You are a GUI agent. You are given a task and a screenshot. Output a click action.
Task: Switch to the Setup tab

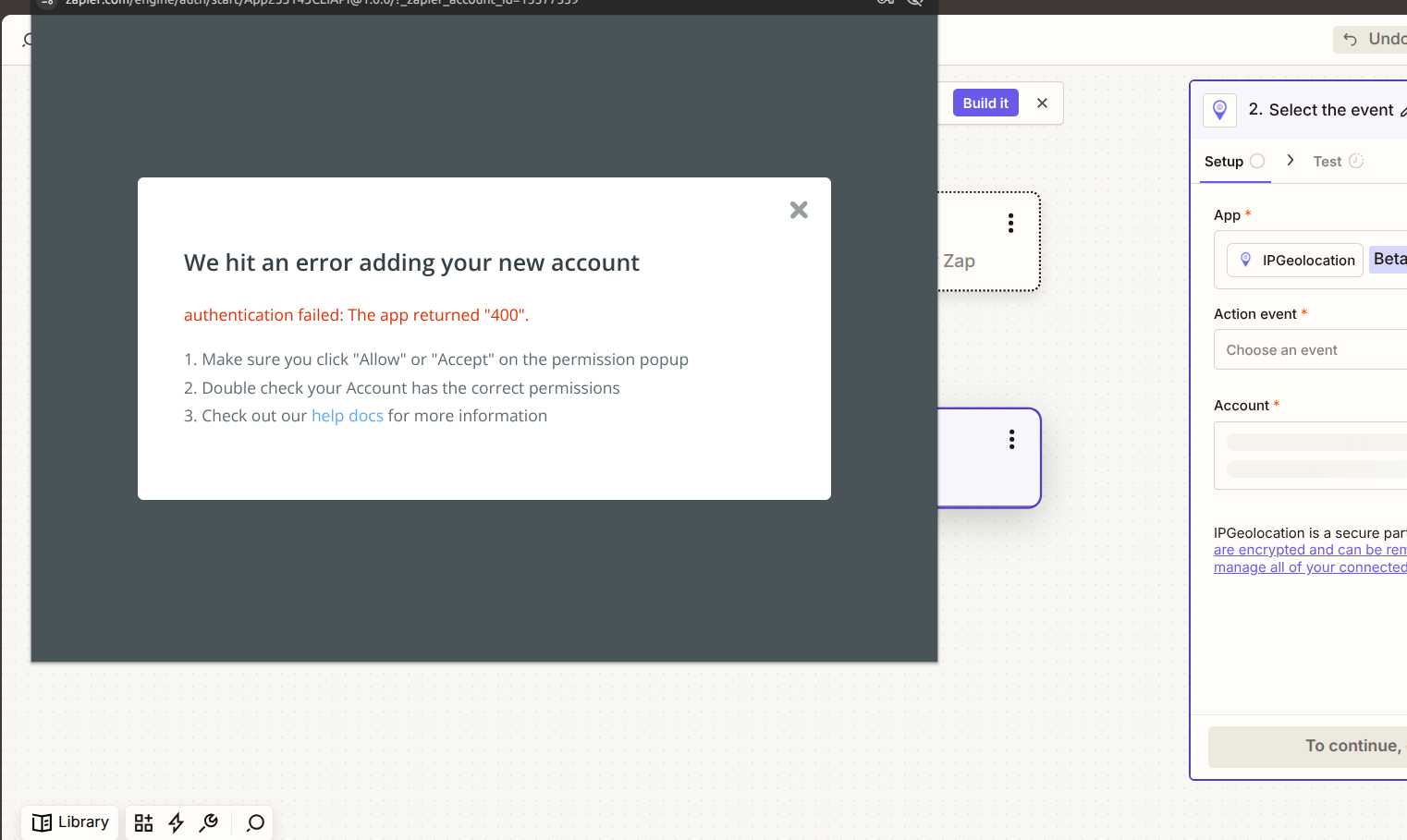click(x=1224, y=162)
